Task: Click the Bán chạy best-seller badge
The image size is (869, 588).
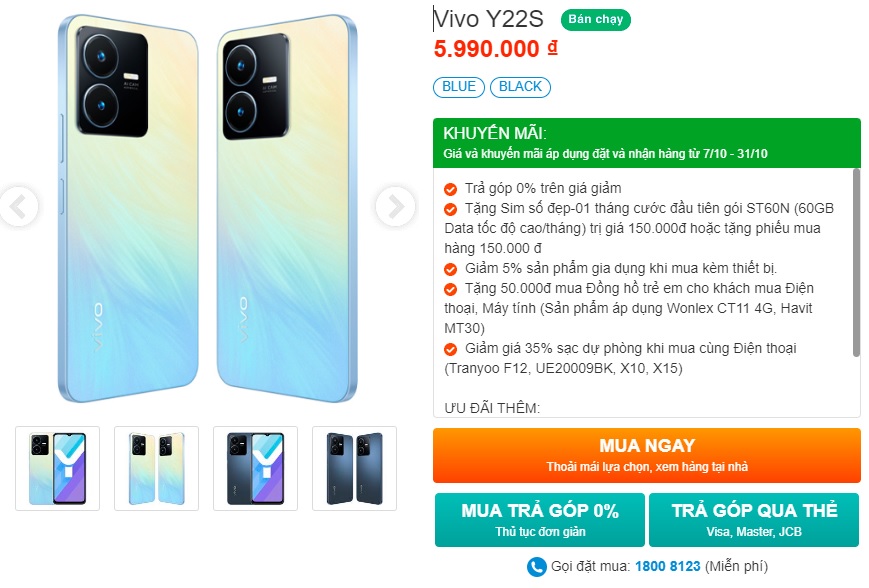Action: tap(595, 20)
